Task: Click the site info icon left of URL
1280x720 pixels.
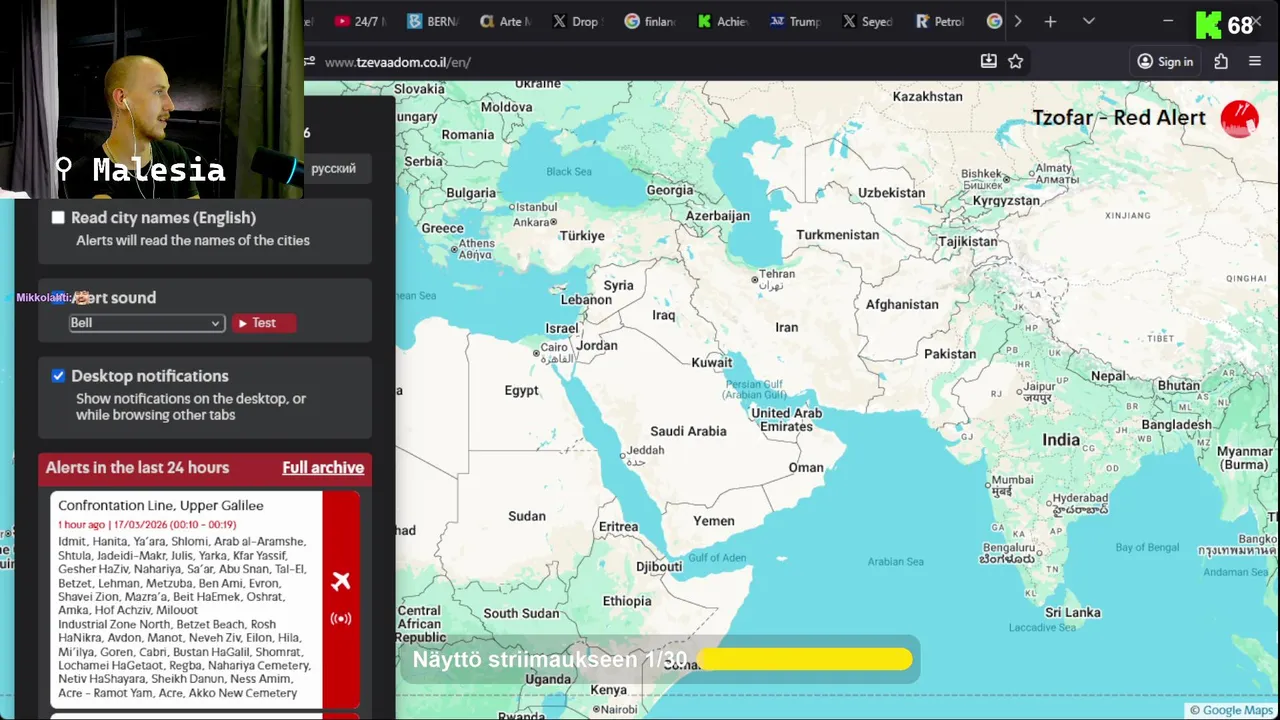Action: pyautogui.click(x=310, y=61)
